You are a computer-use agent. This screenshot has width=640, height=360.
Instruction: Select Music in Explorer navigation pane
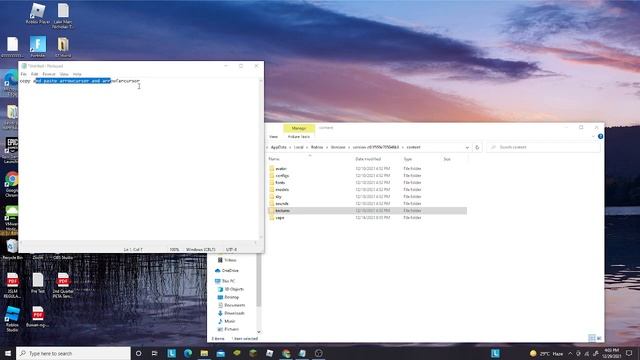coord(226,321)
